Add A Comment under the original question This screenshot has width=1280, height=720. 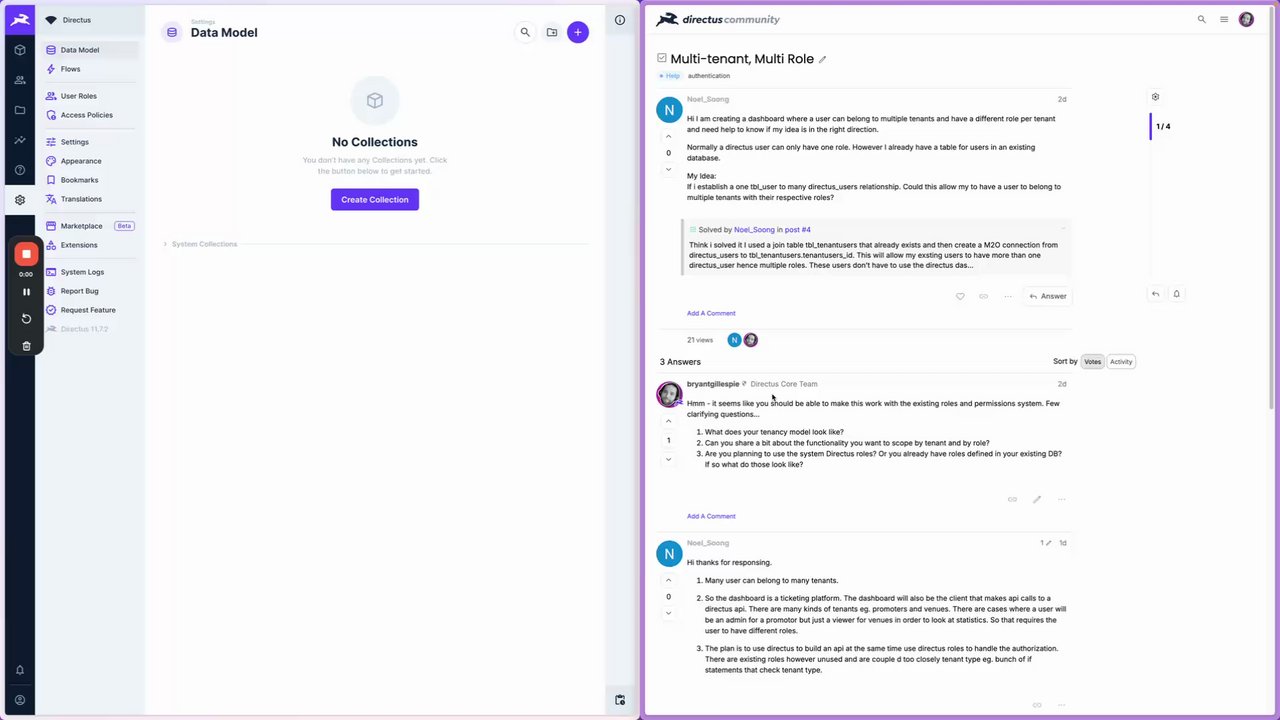click(711, 313)
